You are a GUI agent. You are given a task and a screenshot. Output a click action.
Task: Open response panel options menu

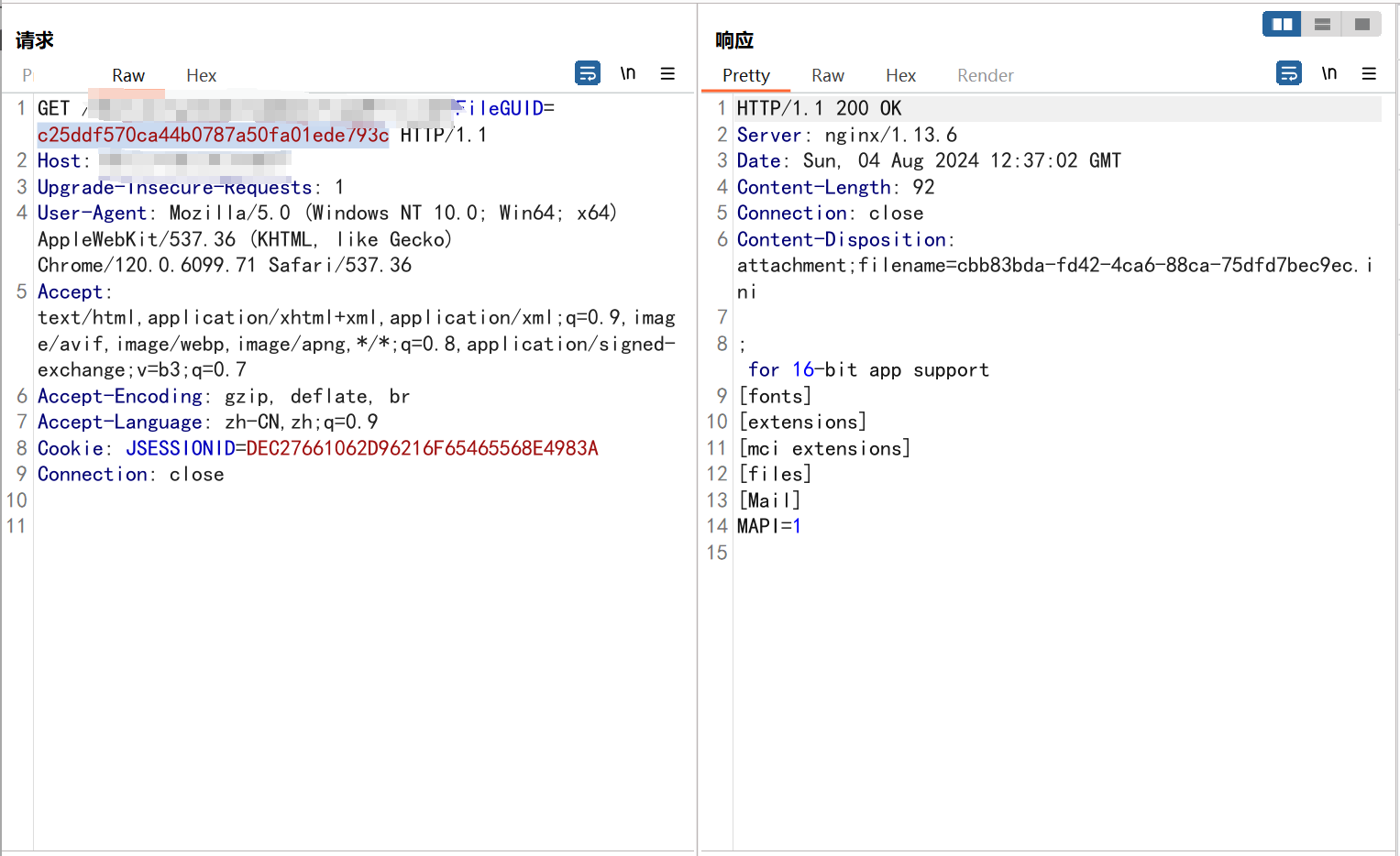click(x=1369, y=73)
